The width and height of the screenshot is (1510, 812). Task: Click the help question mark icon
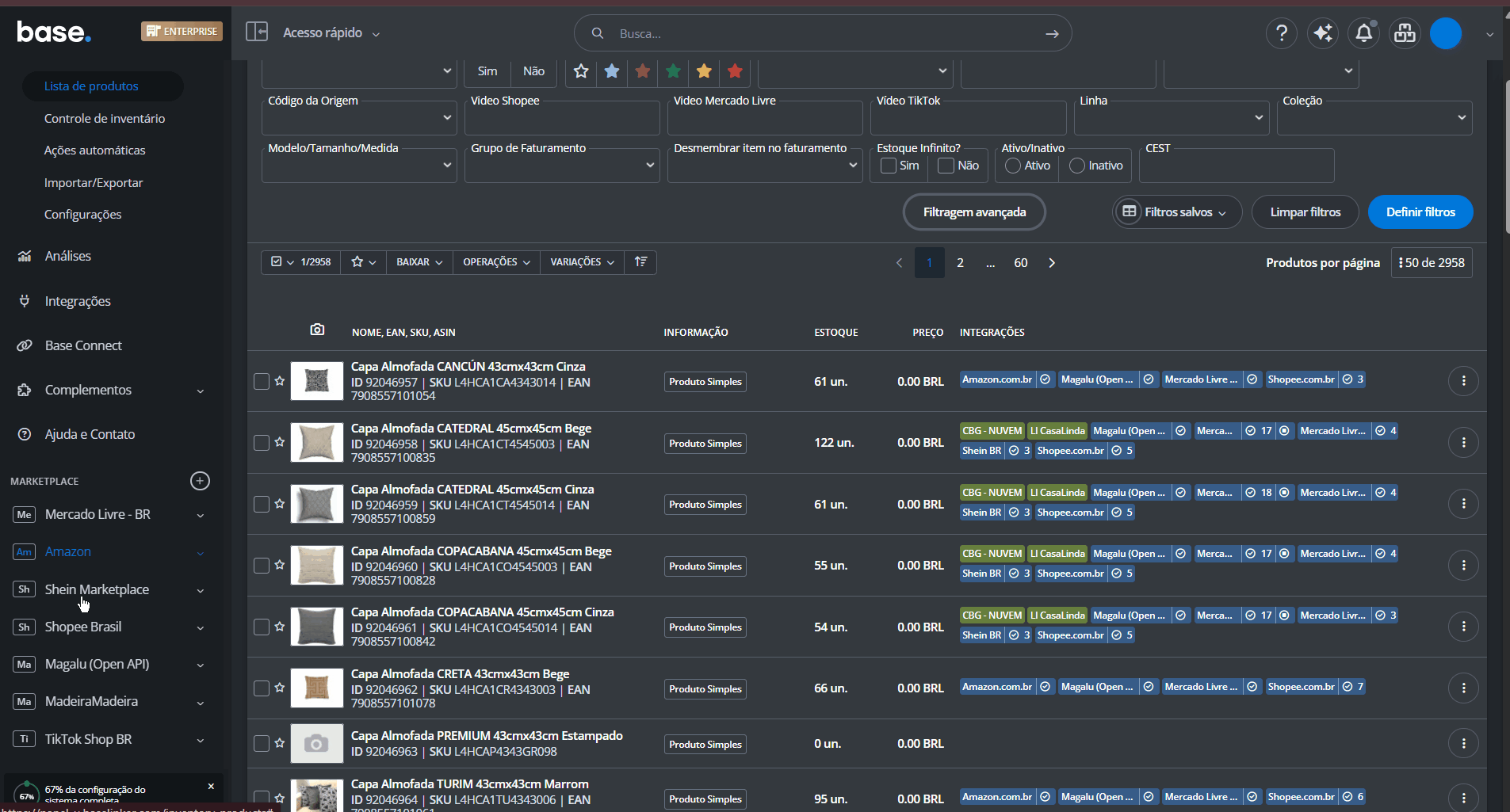1281,33
